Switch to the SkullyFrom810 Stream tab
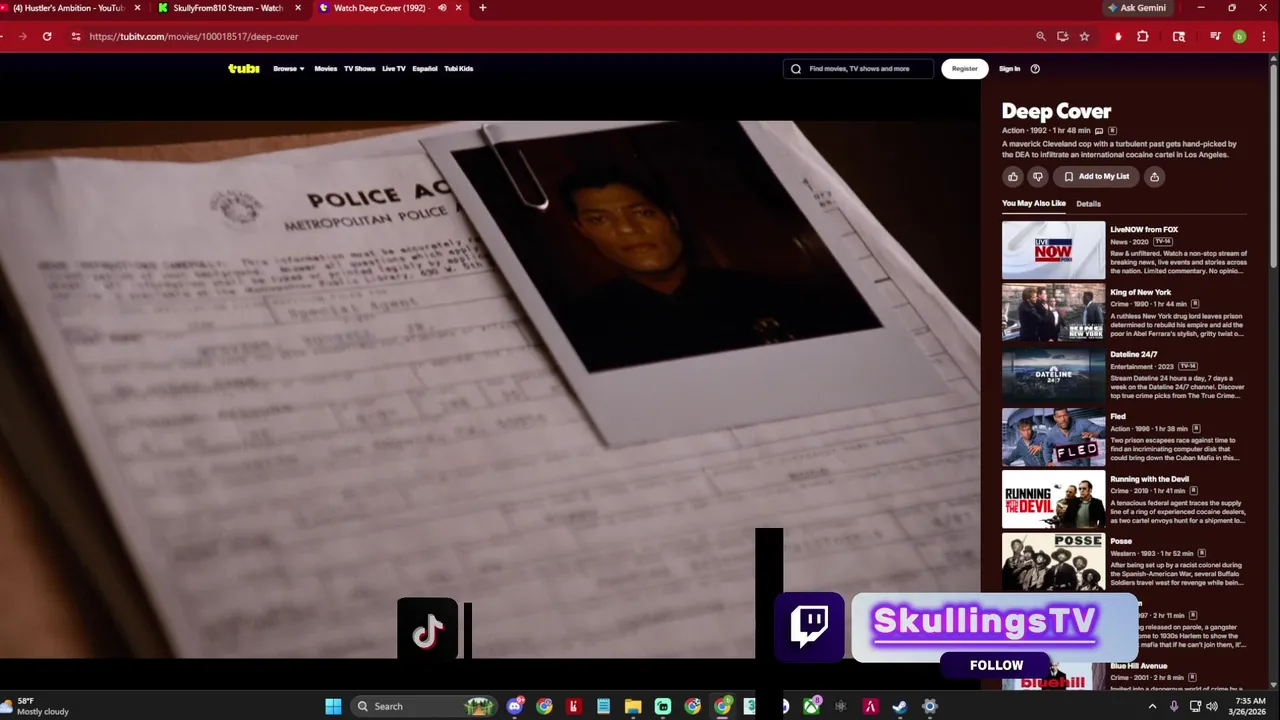The height and width of the screenshot is (720, 1280). pos(228,8)
